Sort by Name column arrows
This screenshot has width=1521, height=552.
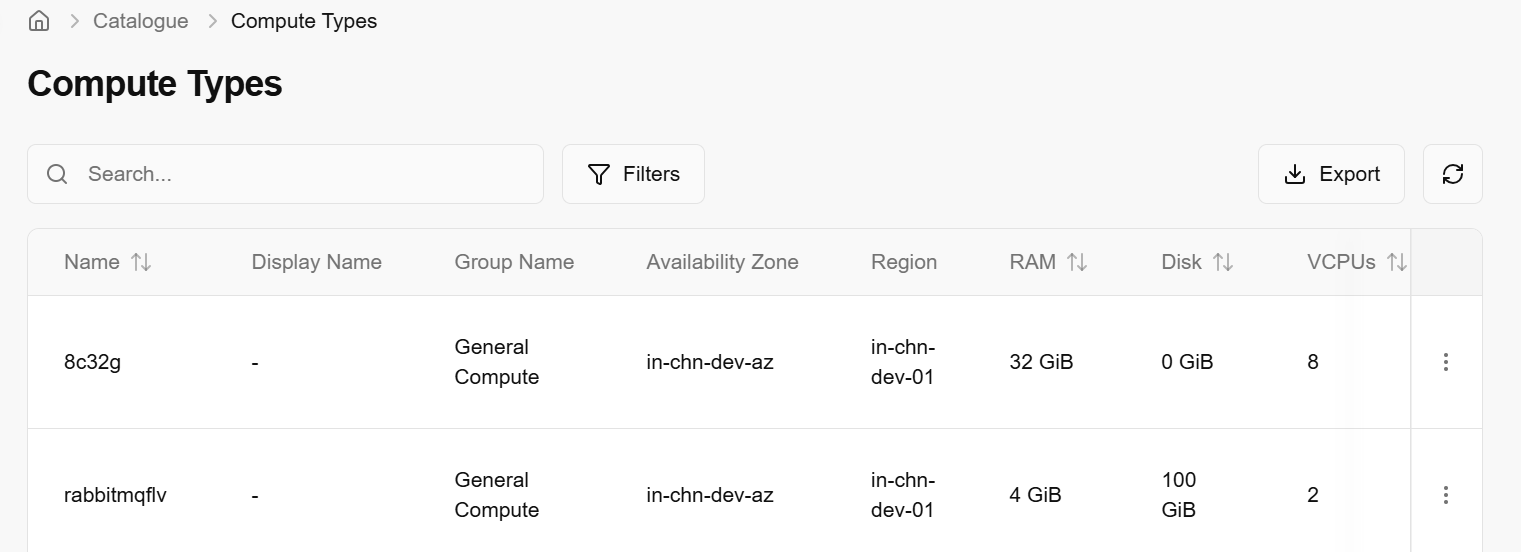[x=141, y=262]
